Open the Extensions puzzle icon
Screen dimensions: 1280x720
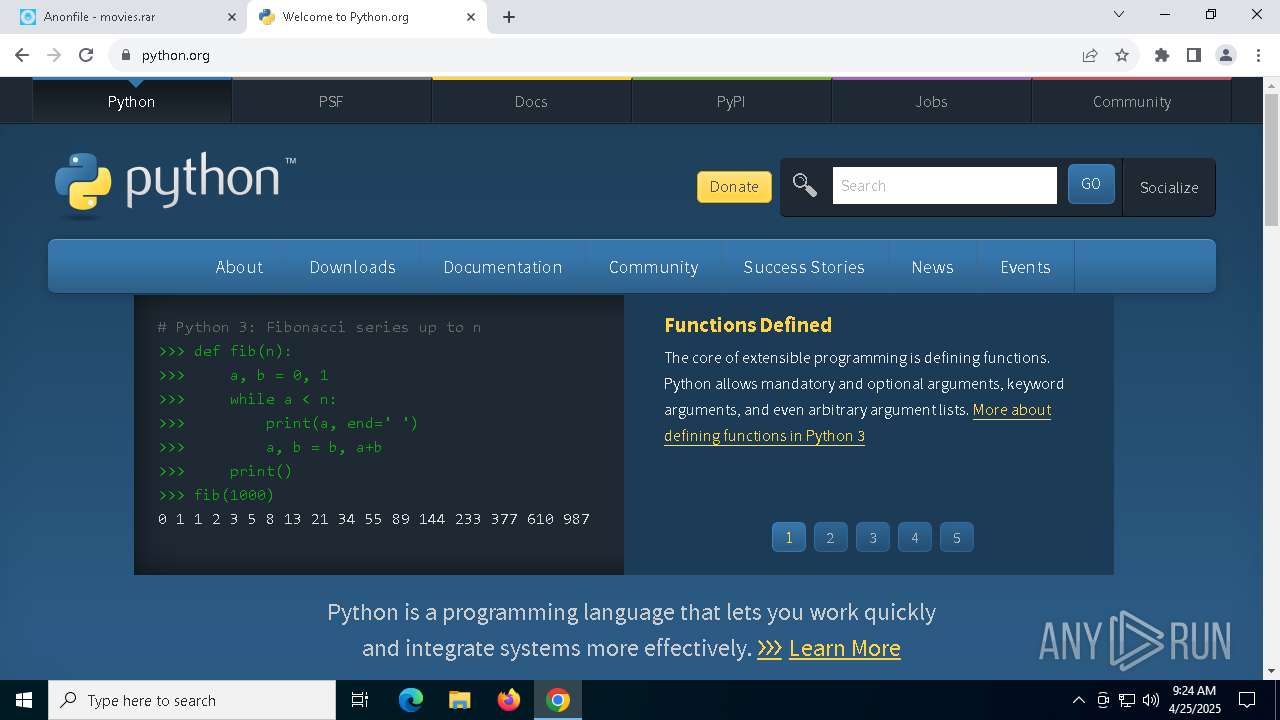(1162, 55)
